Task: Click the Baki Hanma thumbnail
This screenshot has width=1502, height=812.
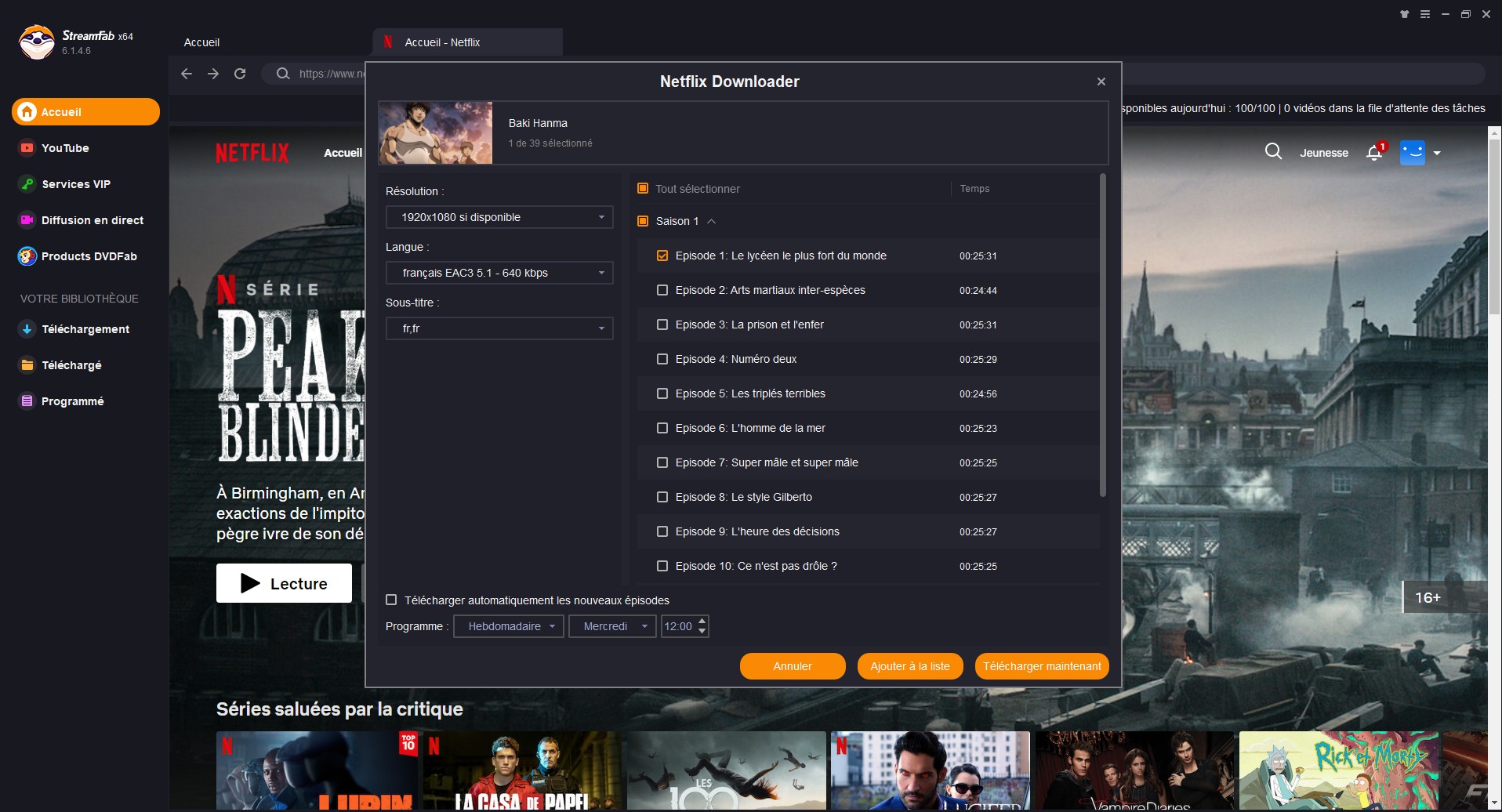Action: [435, 132]
